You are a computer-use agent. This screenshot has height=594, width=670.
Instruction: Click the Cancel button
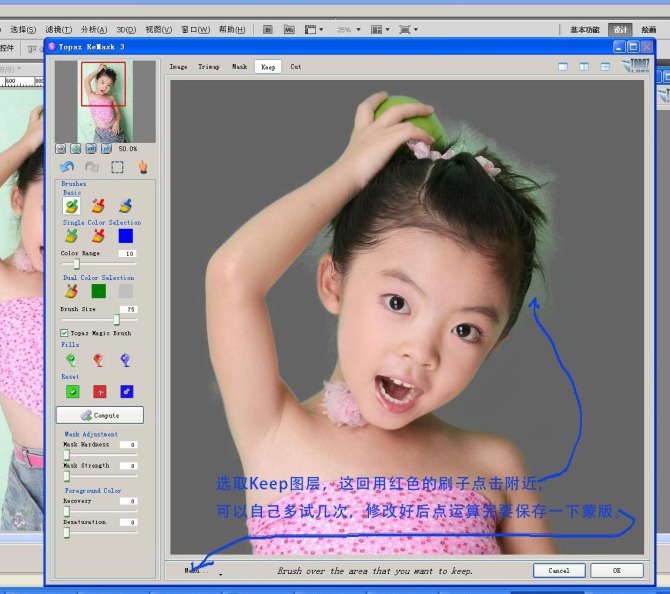tap(559, 570)
